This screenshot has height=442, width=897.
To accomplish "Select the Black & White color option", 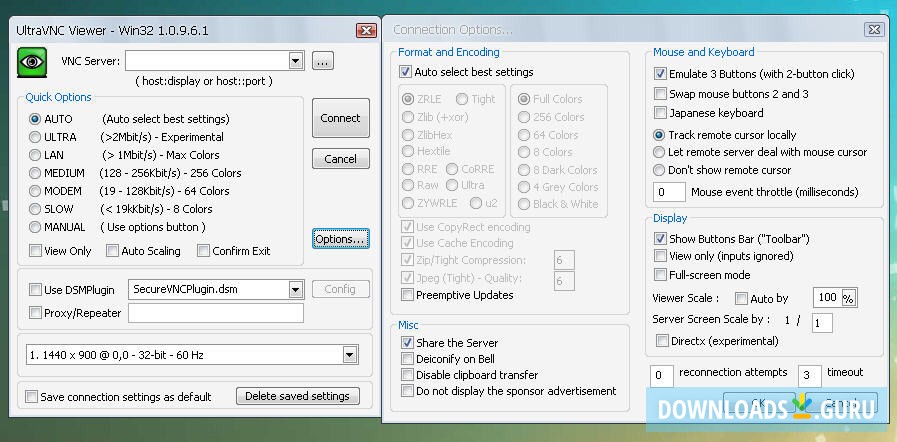I will point(523,204).
